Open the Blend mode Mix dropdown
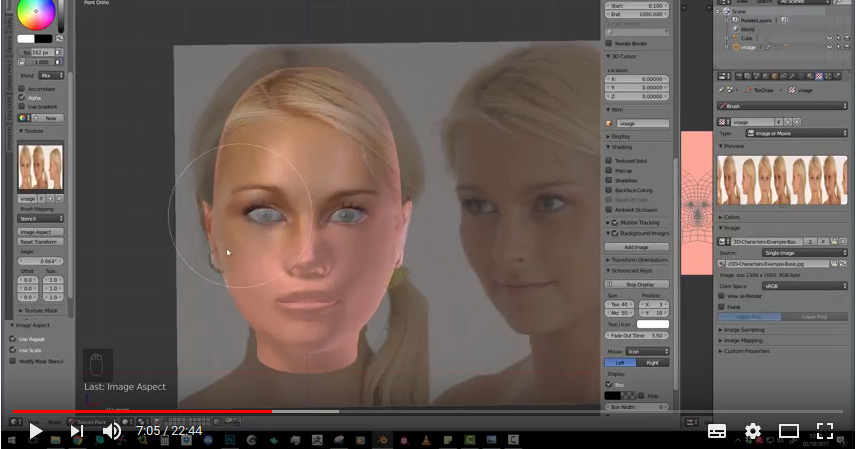This screenshot has width=856, height=449. coord(51,75)
